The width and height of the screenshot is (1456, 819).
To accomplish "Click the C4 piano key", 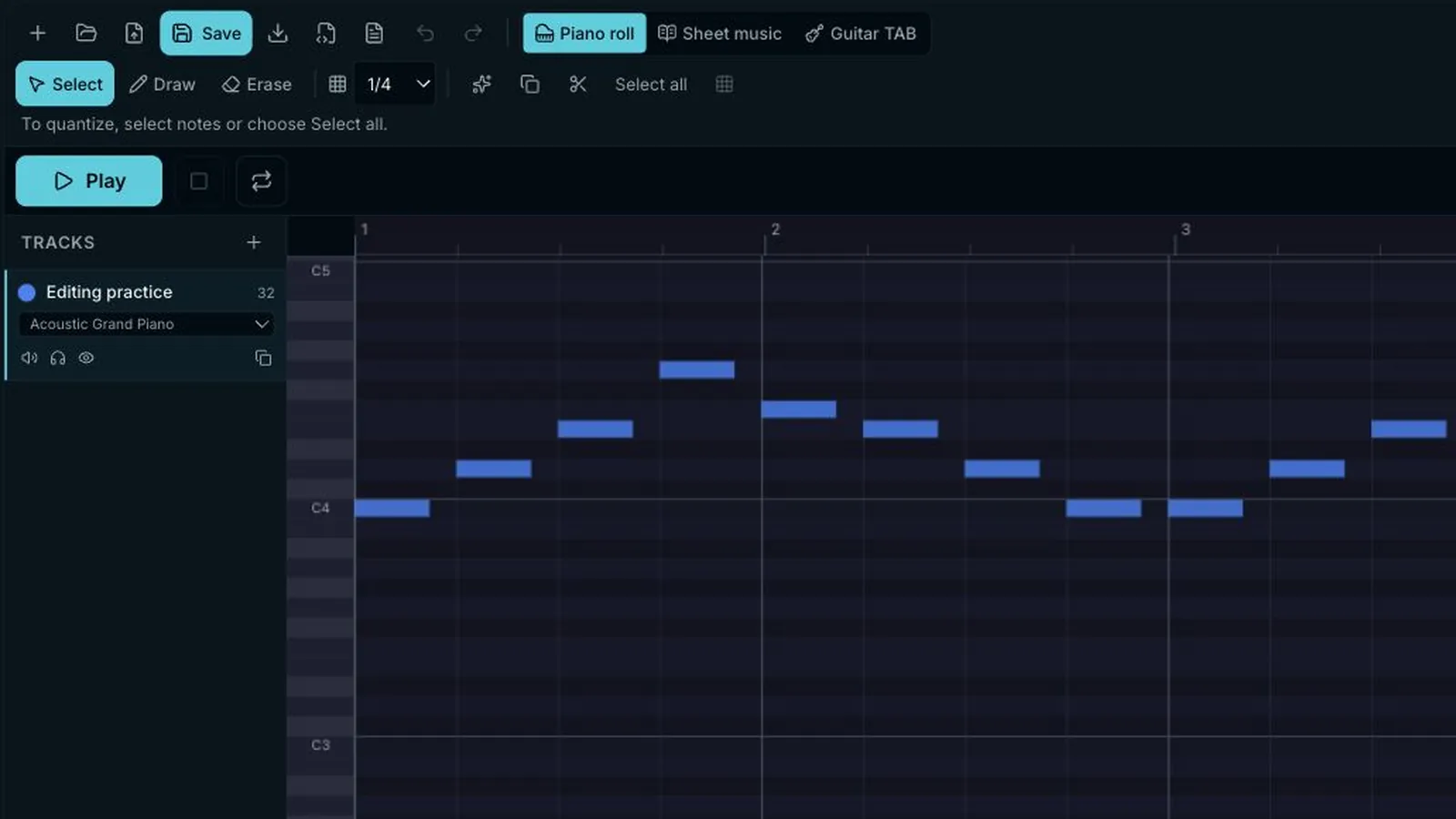I will click(320, 508).
